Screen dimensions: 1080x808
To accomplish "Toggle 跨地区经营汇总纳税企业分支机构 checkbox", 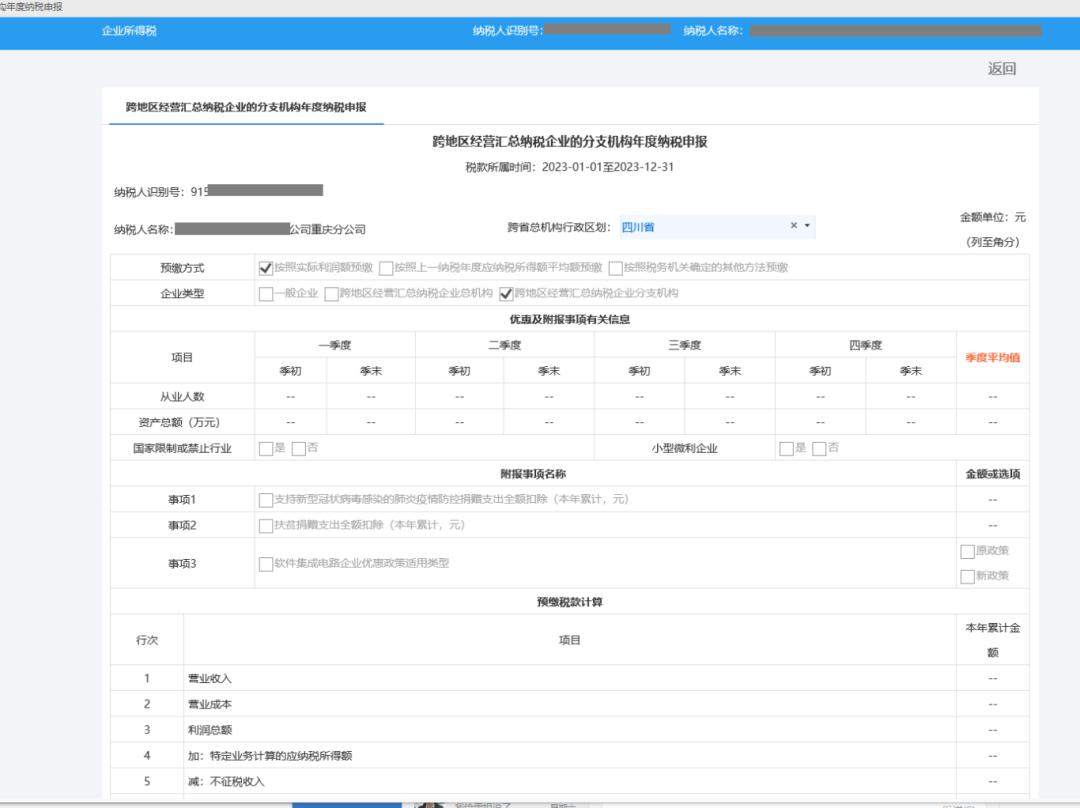I will coord(507,294).
